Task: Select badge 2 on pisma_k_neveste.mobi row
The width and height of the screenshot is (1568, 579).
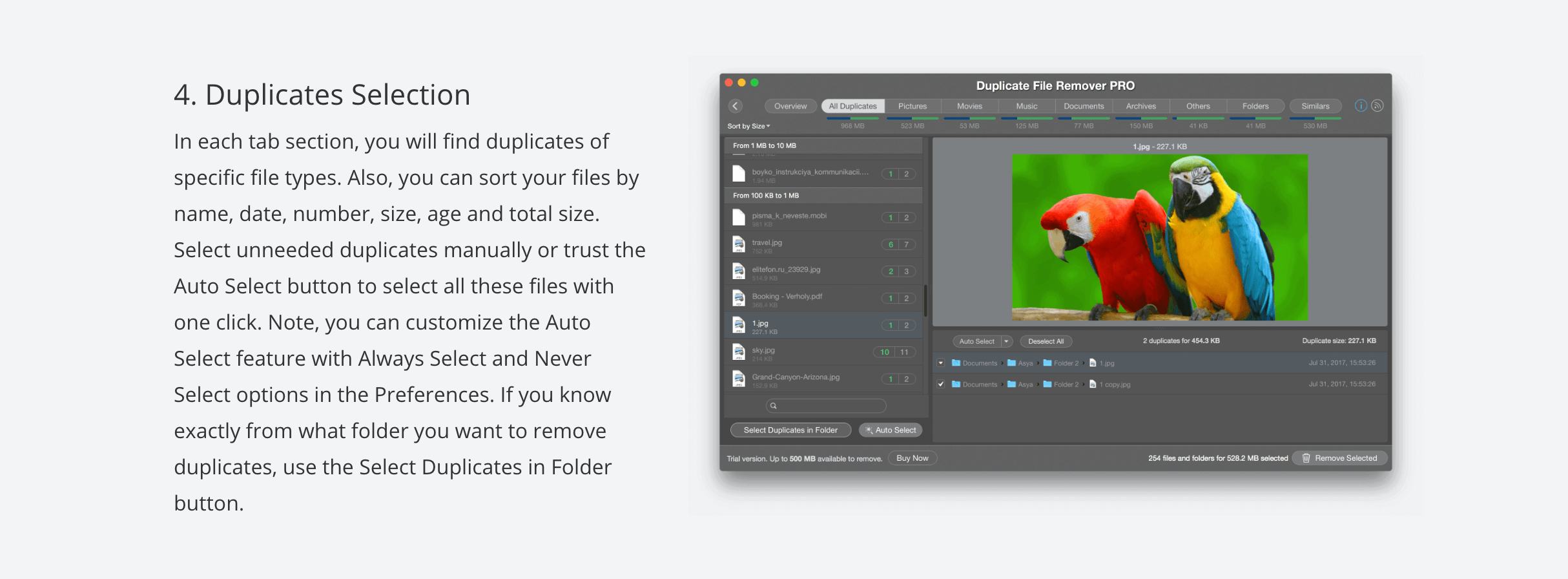Action: pyautogui.click(x=907, y=218)
